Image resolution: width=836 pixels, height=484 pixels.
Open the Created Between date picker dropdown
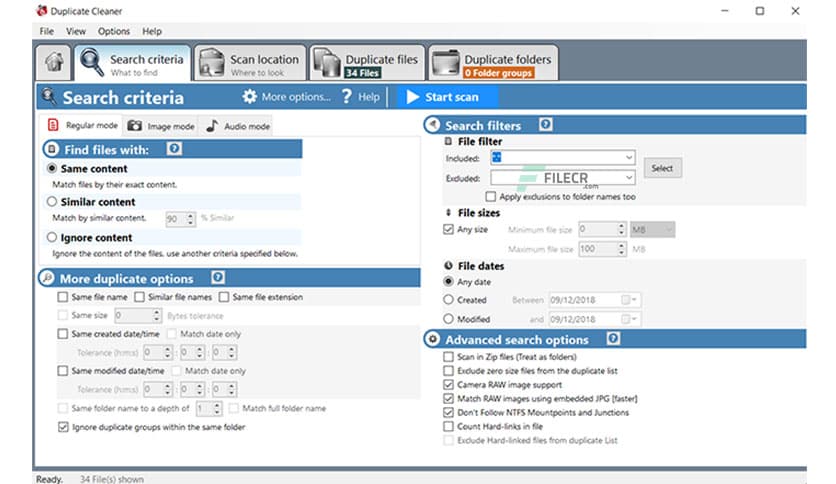coord(629,300)
